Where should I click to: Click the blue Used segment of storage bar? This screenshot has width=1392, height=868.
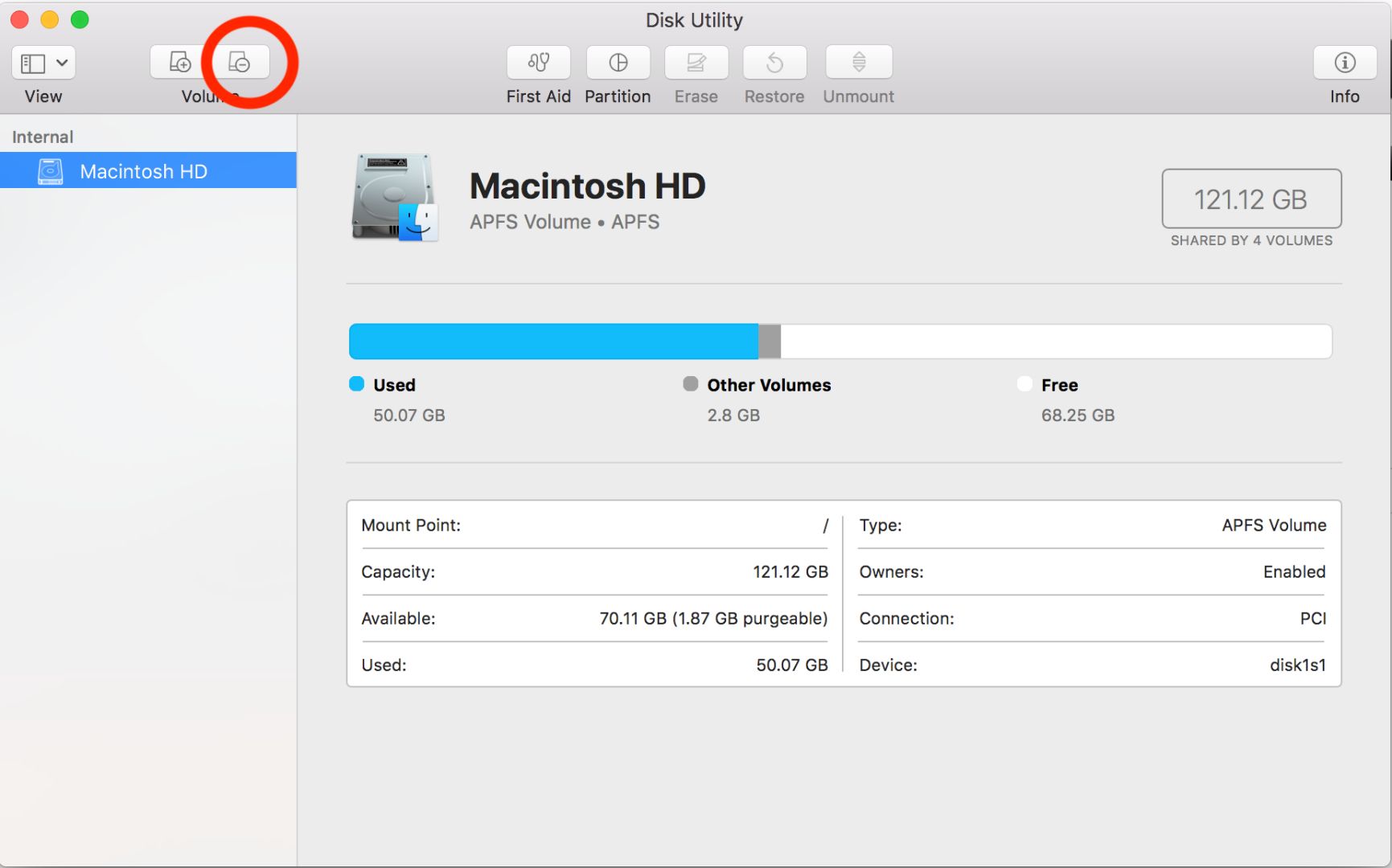[553, 342]
